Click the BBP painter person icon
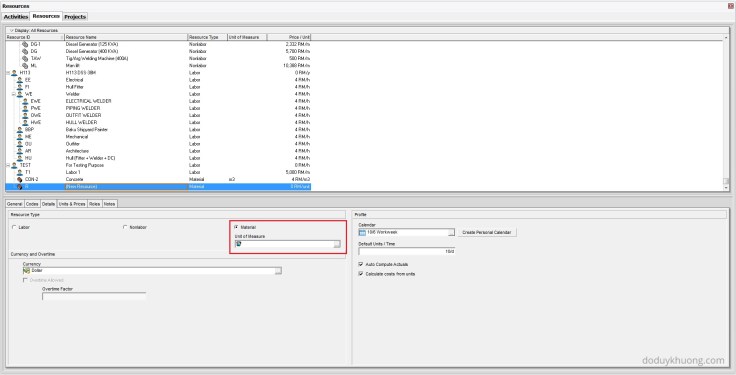 point(20,130)
